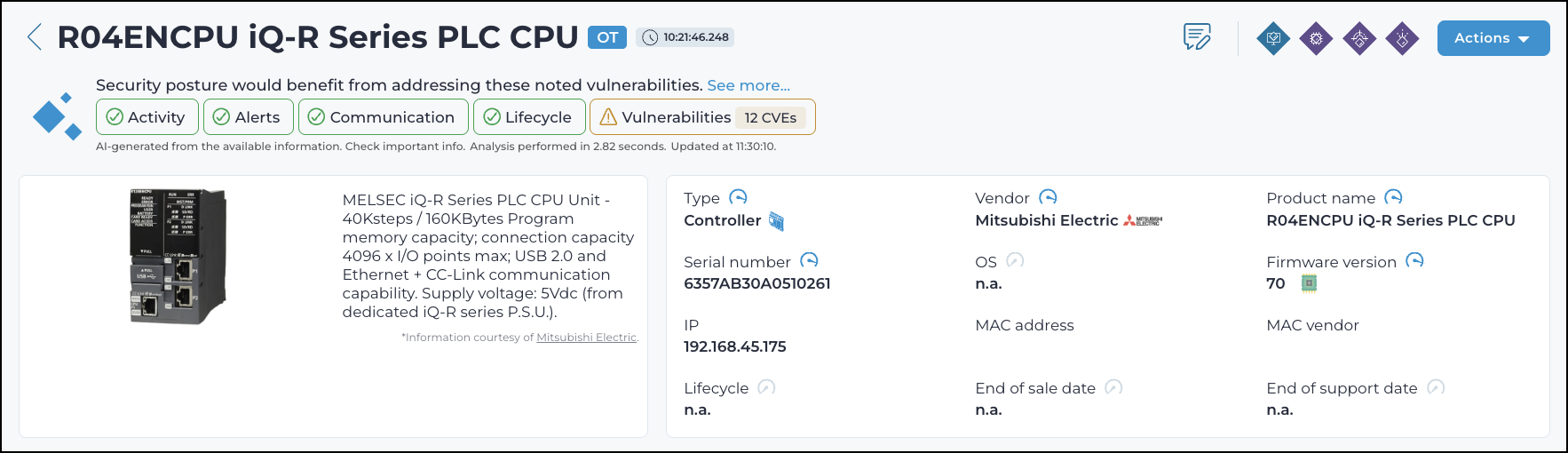1568x453 pixels.
Task: Click the refresh icon beside Vendor
Action: pos(1048,197)
